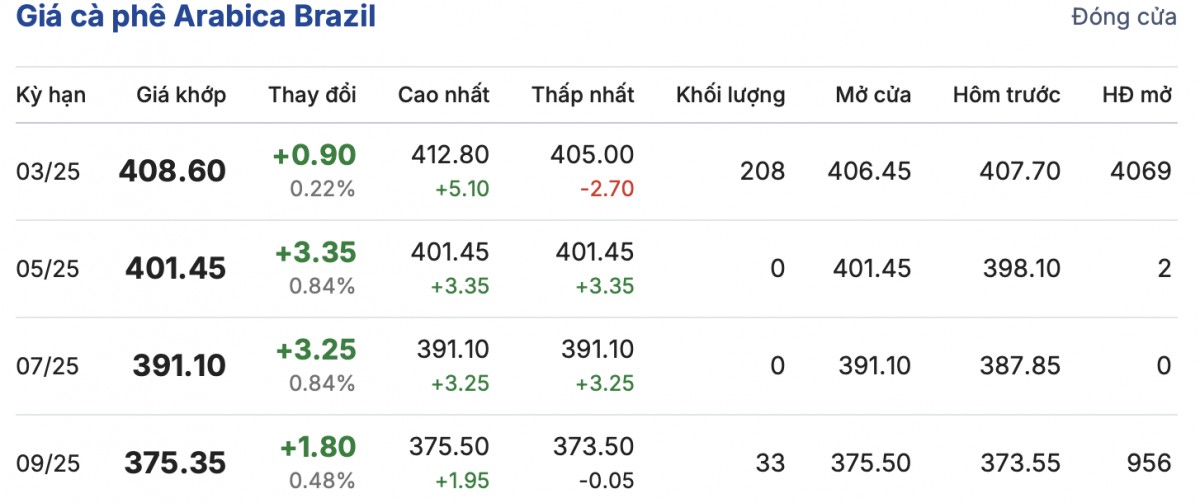
Task: Open the 09/25 contract row
Action: coord(48,463)
